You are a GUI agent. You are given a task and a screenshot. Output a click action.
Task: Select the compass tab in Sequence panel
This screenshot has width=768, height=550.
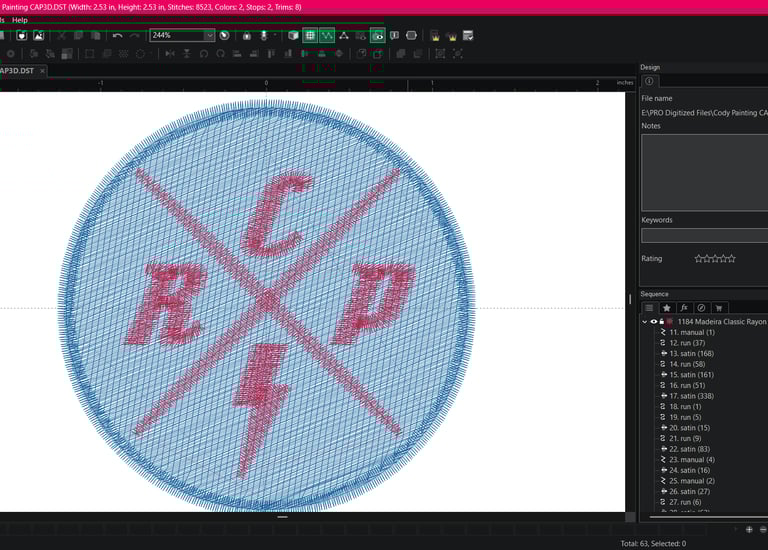(701, 308)
